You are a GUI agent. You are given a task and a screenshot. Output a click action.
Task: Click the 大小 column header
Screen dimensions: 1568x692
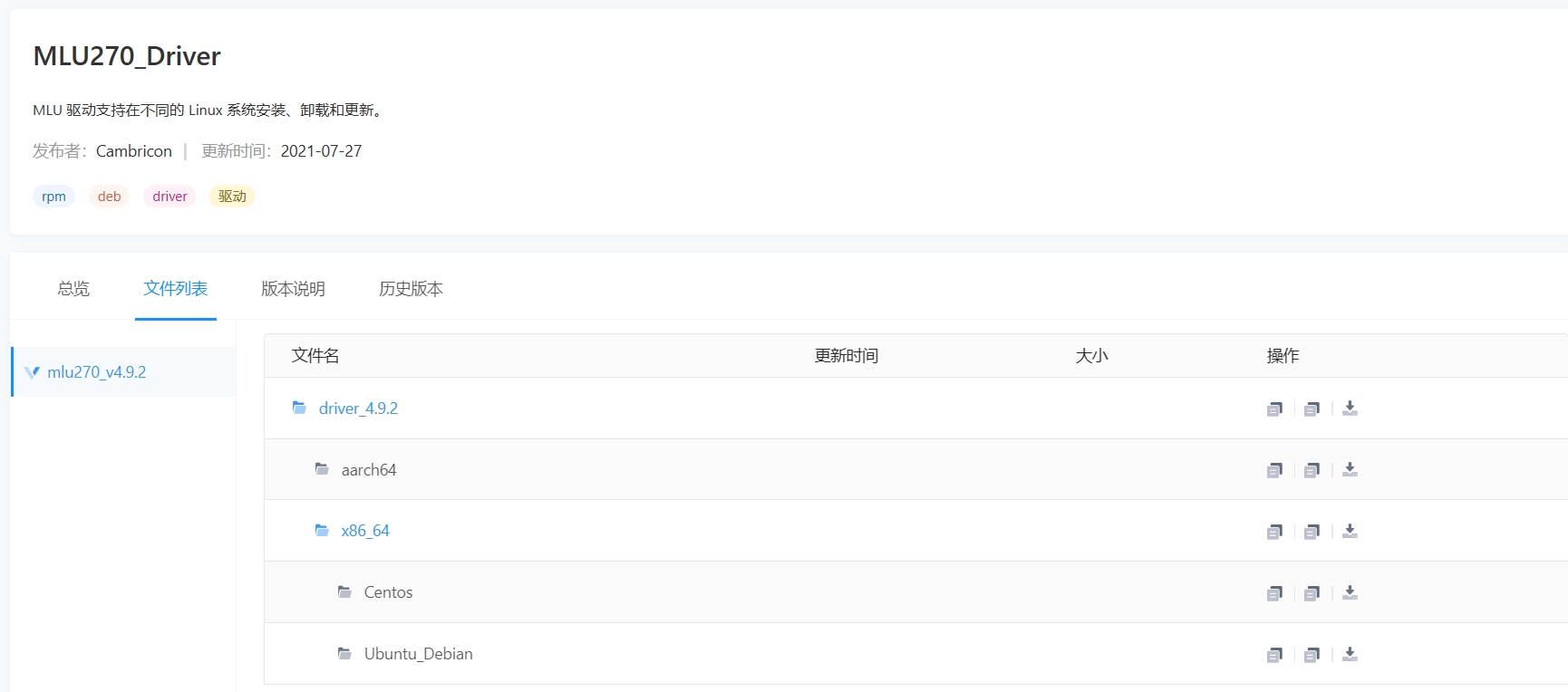(1091, 356)
